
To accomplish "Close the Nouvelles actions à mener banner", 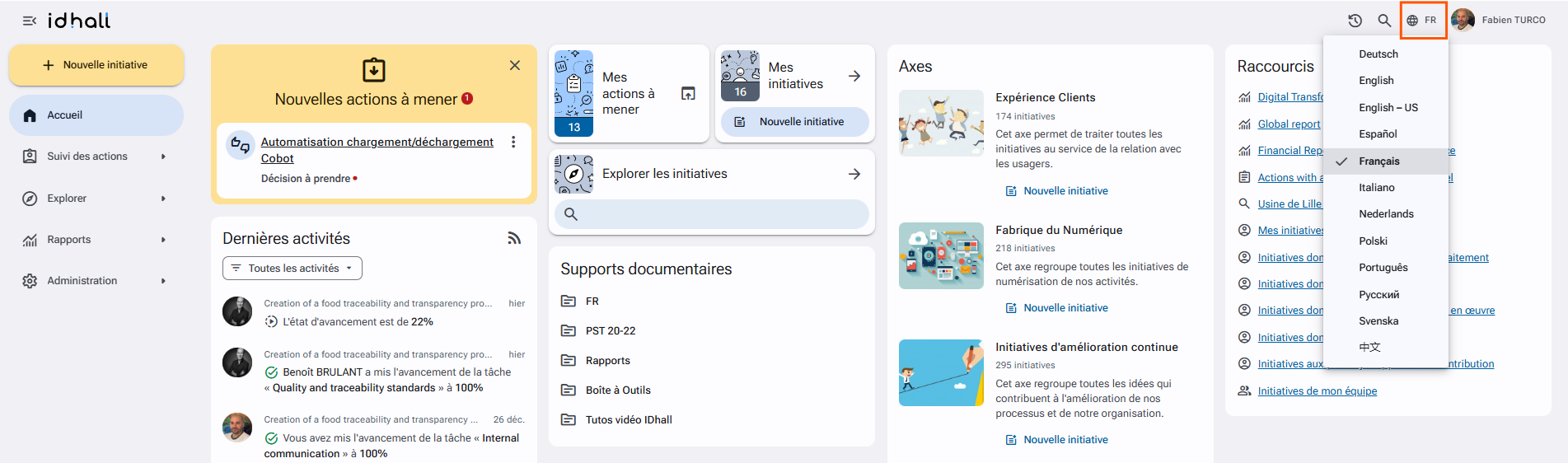I will [x=515, y=65].
